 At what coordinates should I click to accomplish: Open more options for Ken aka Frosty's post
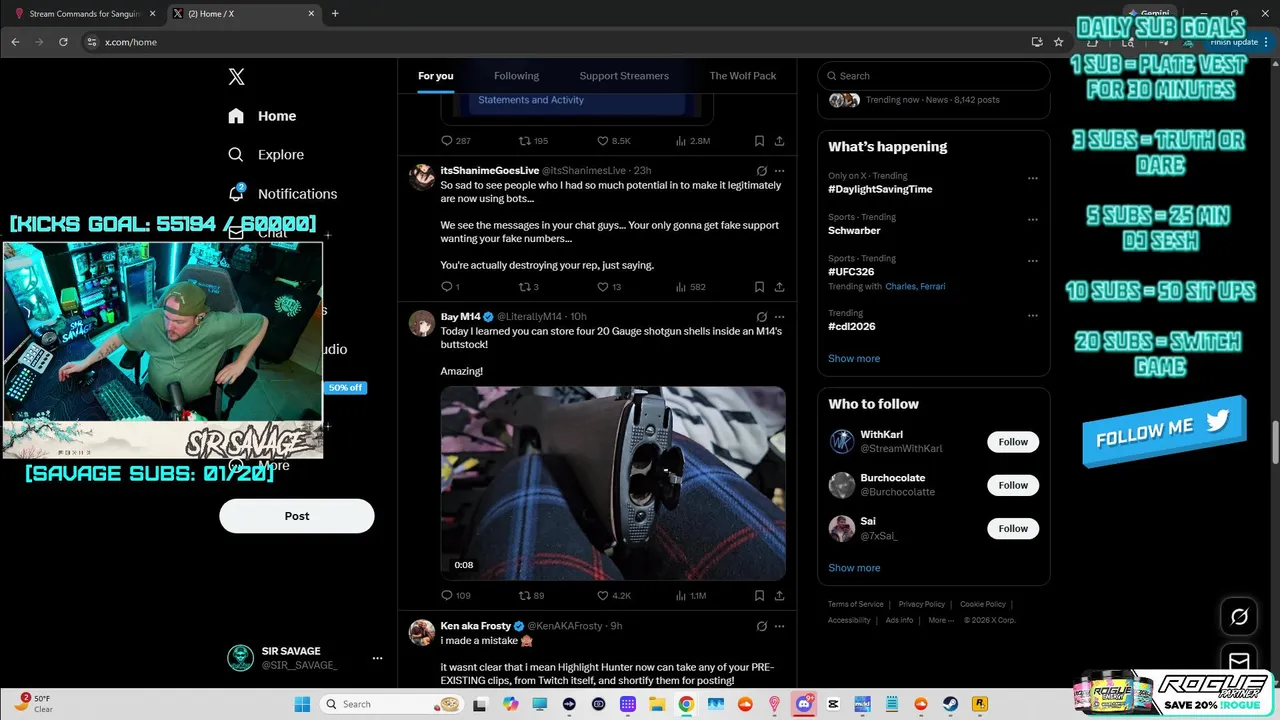(x=780, y=626)
